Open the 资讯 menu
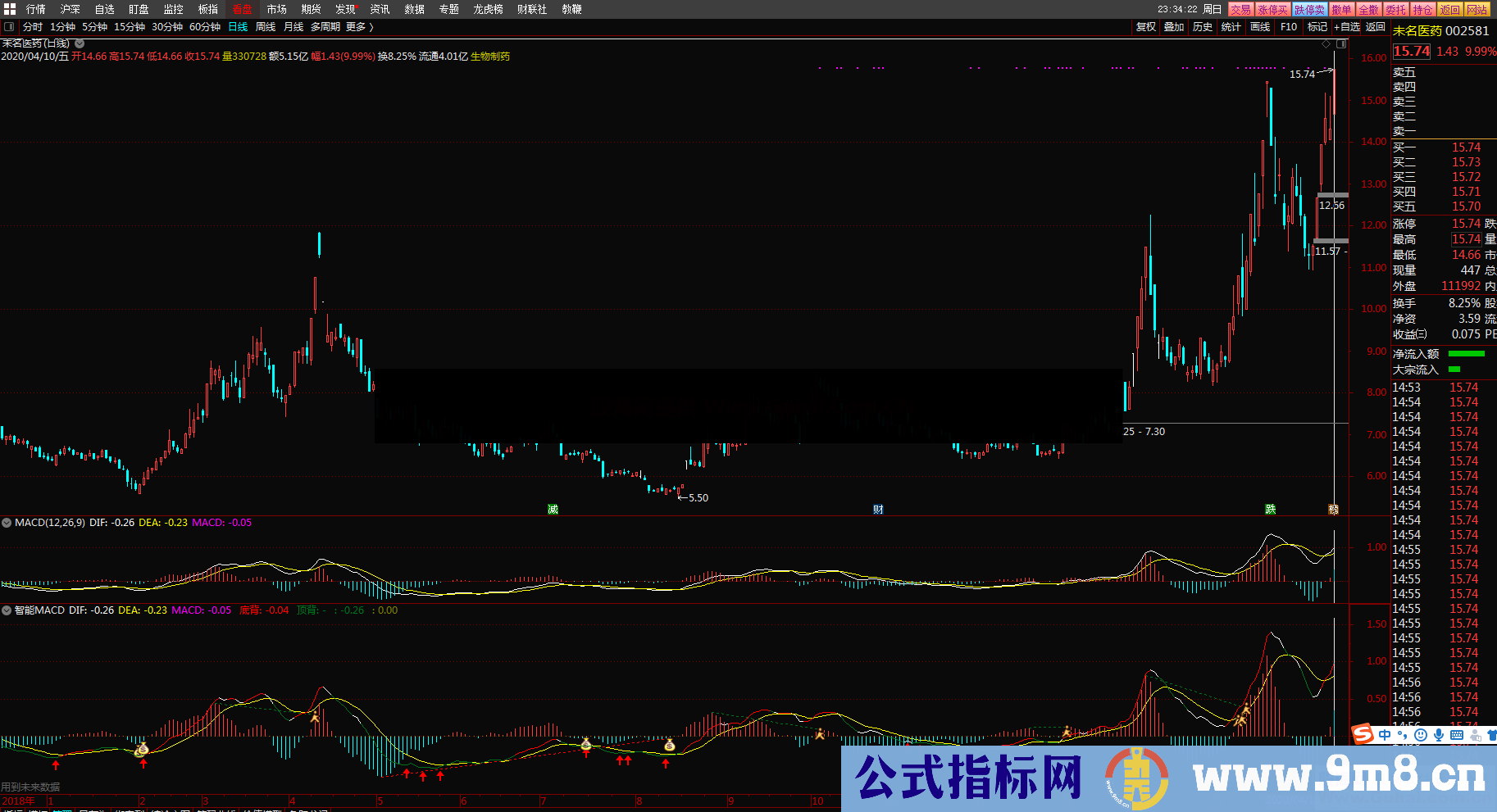1497x812 pixels. (378, 9)
